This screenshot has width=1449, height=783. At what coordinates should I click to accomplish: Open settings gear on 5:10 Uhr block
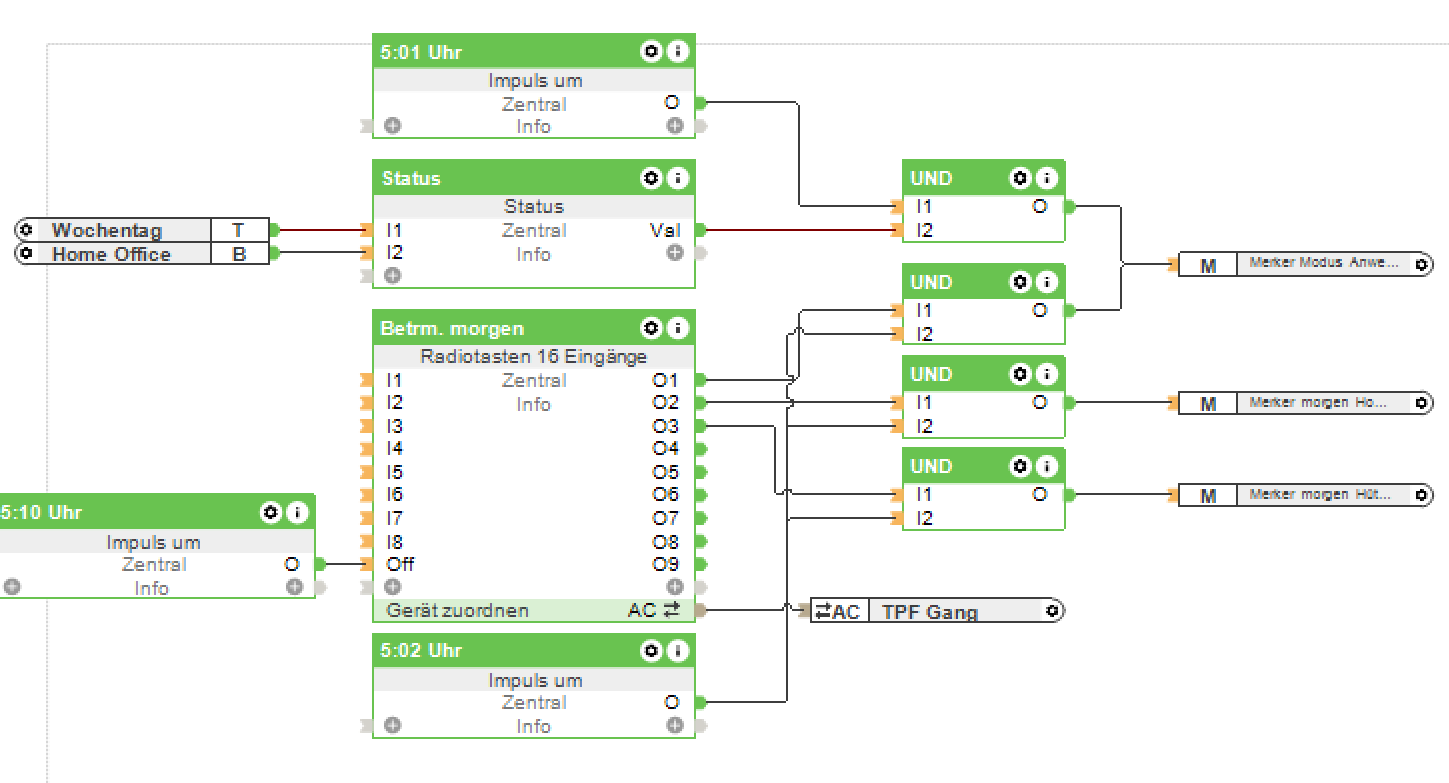pos(271,512)
